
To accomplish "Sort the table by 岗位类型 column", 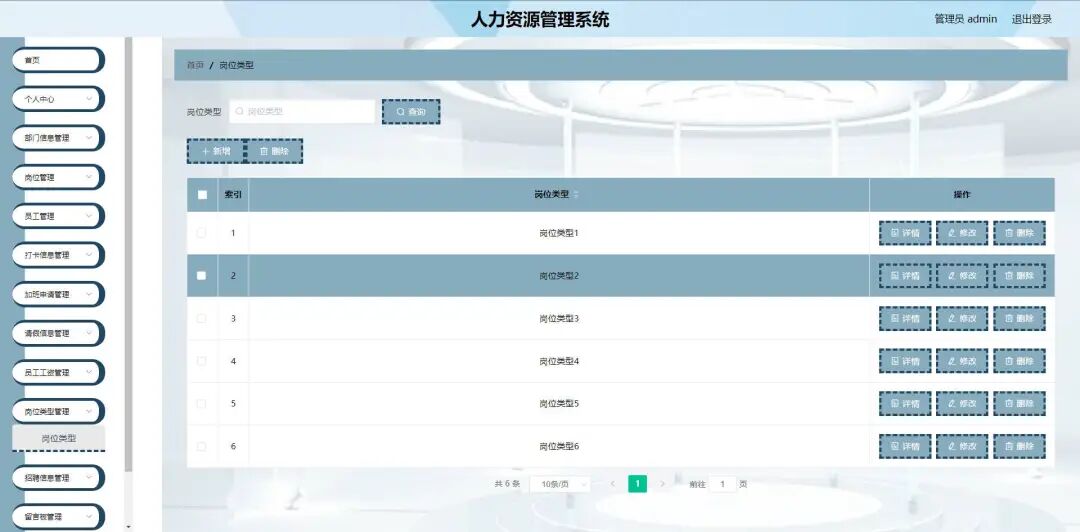I will [x=576, y=195].
